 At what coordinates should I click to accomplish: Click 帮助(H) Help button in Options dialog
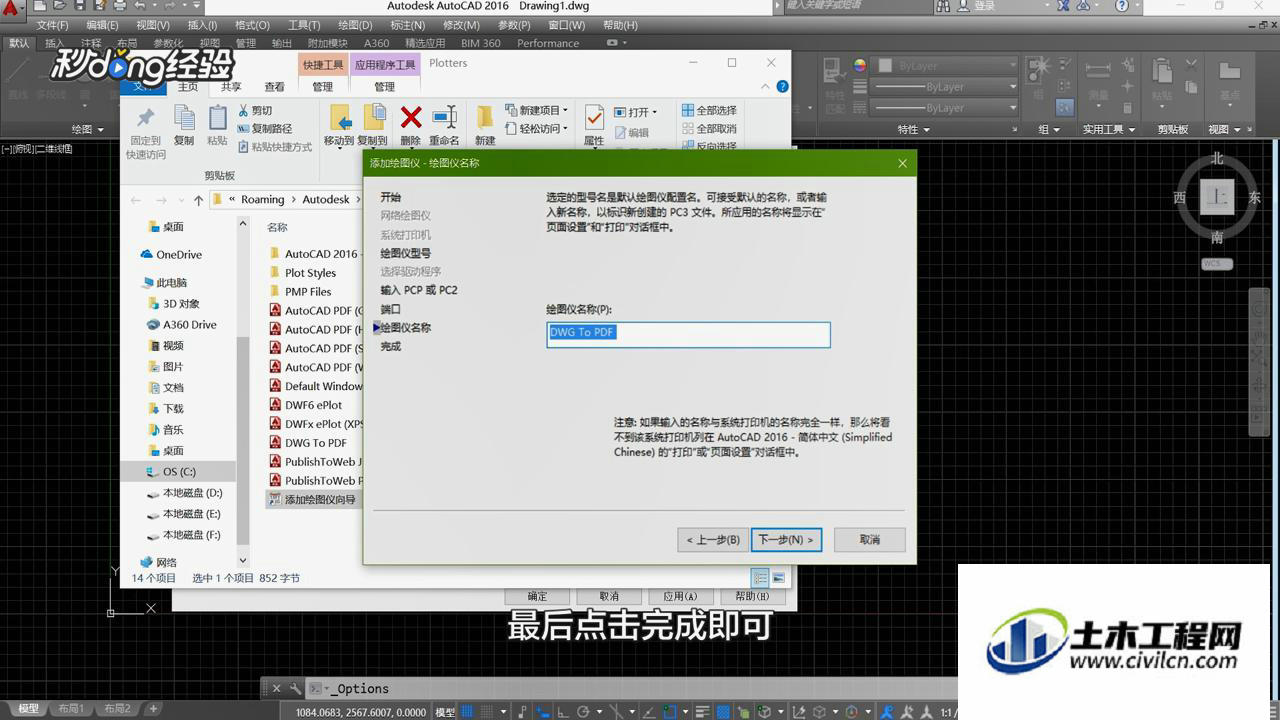(752, 596)
